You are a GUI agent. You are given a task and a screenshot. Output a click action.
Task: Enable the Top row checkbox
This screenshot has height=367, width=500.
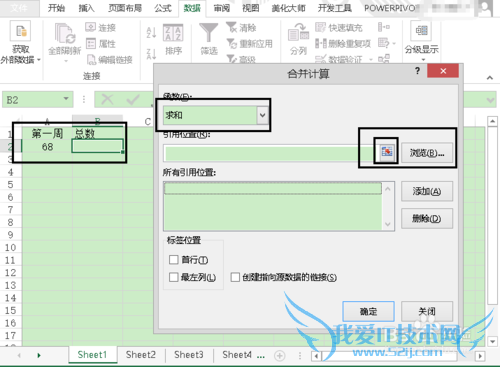[x=174, y=259]
